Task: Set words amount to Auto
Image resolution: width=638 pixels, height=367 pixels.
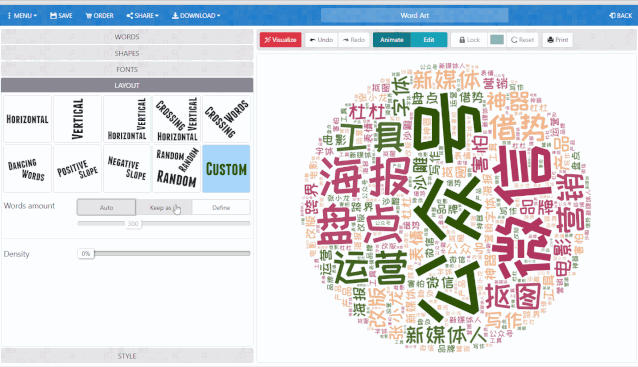Action: (106, 208)
